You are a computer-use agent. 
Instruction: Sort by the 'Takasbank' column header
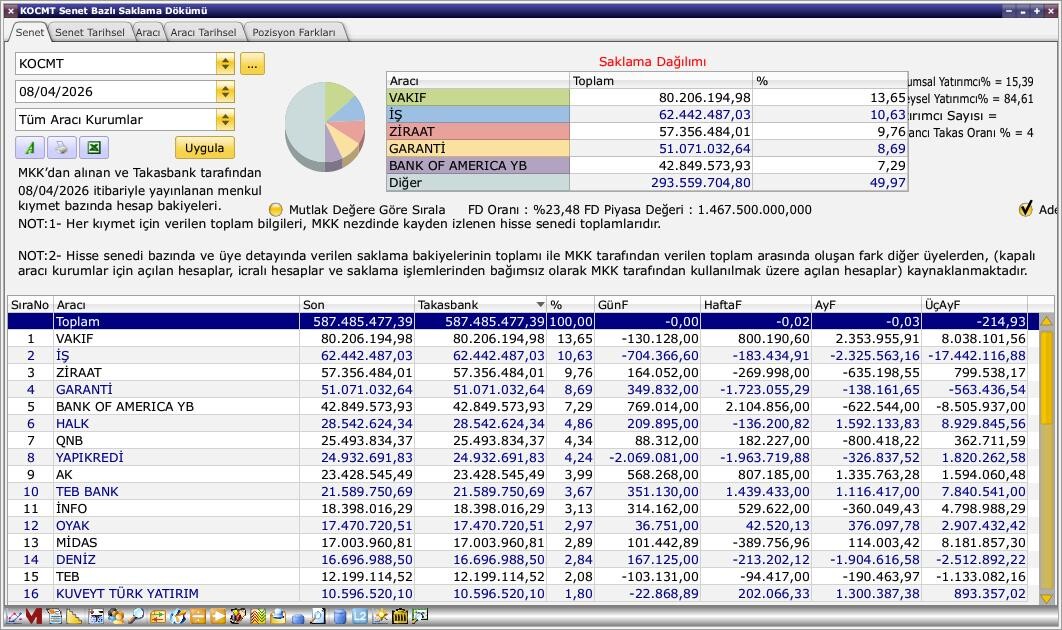pyautogui.click(x=474, y=304)
